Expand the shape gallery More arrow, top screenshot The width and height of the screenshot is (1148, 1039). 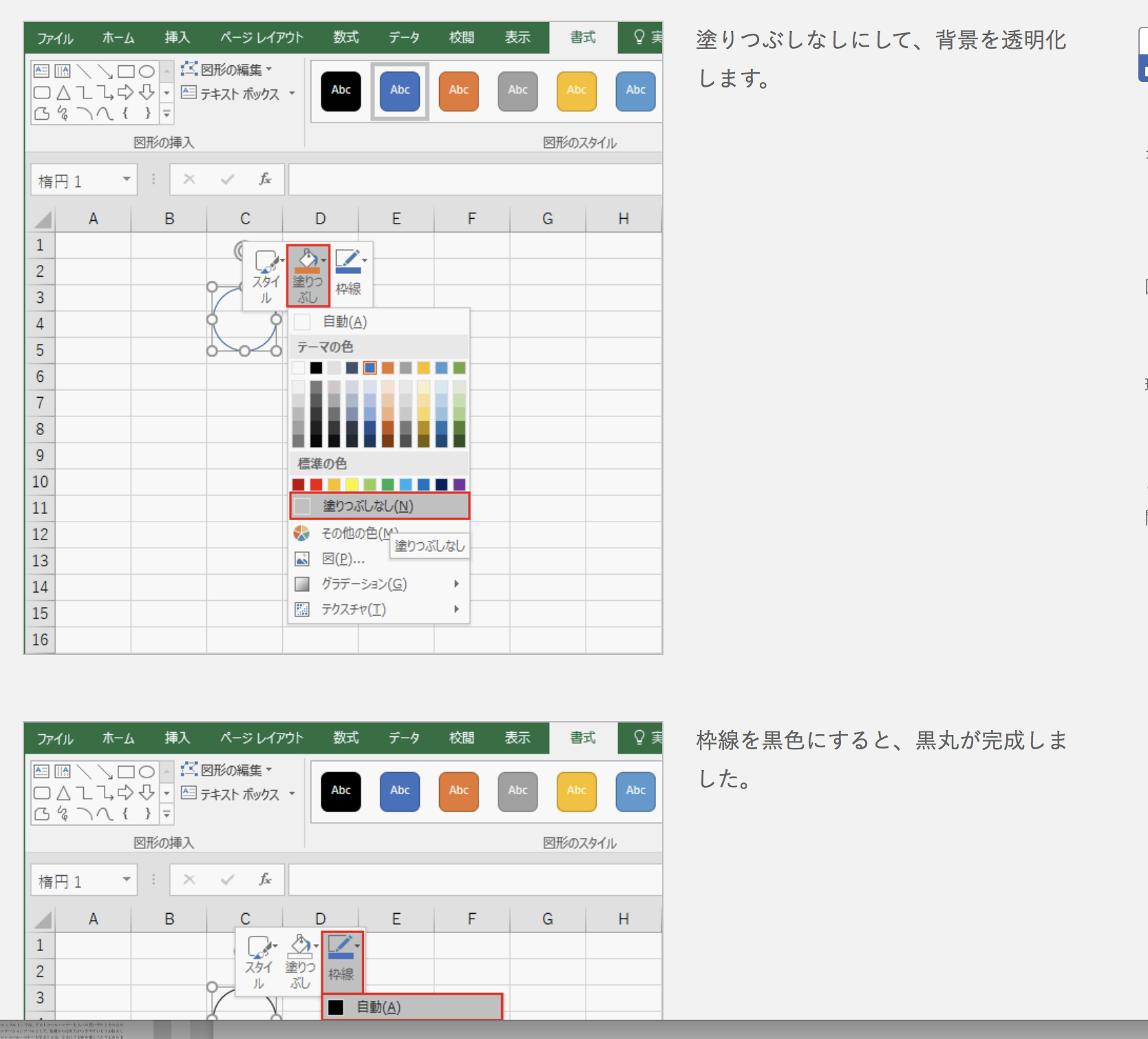click(x=167, y=114)
